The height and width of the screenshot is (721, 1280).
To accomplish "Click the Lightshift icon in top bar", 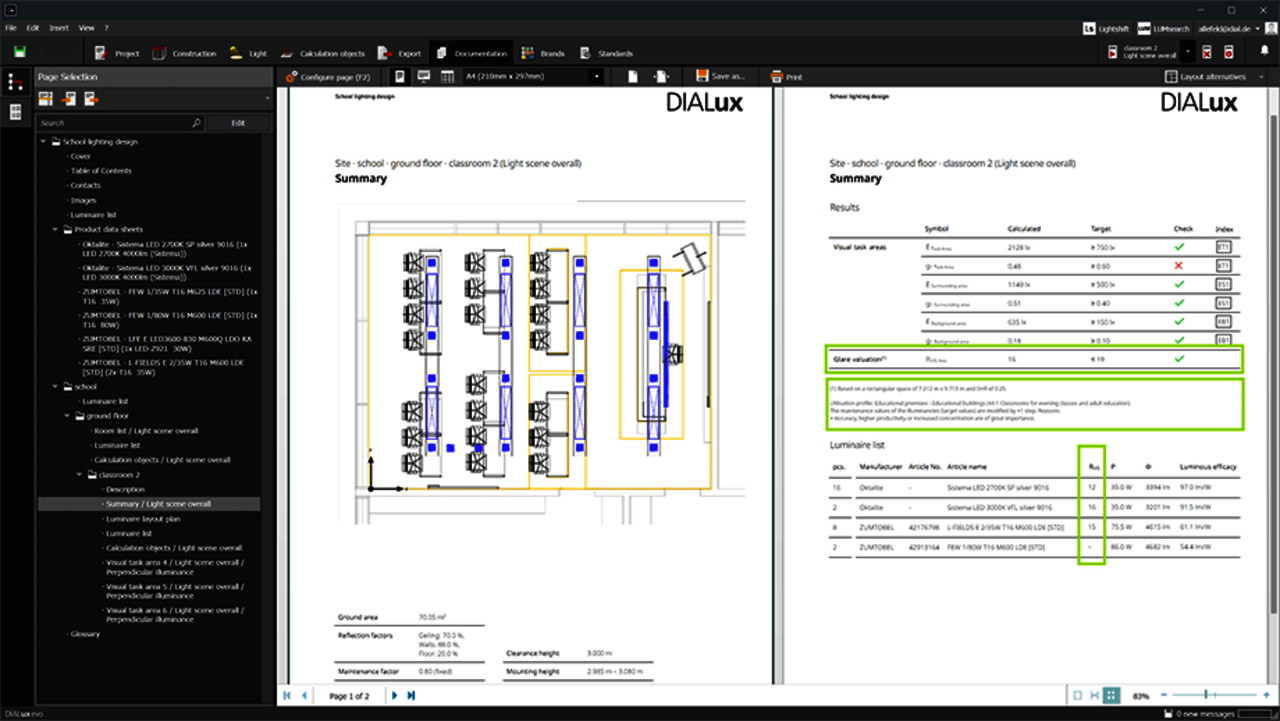I will pyautogui.click(x=1090, y=29).
